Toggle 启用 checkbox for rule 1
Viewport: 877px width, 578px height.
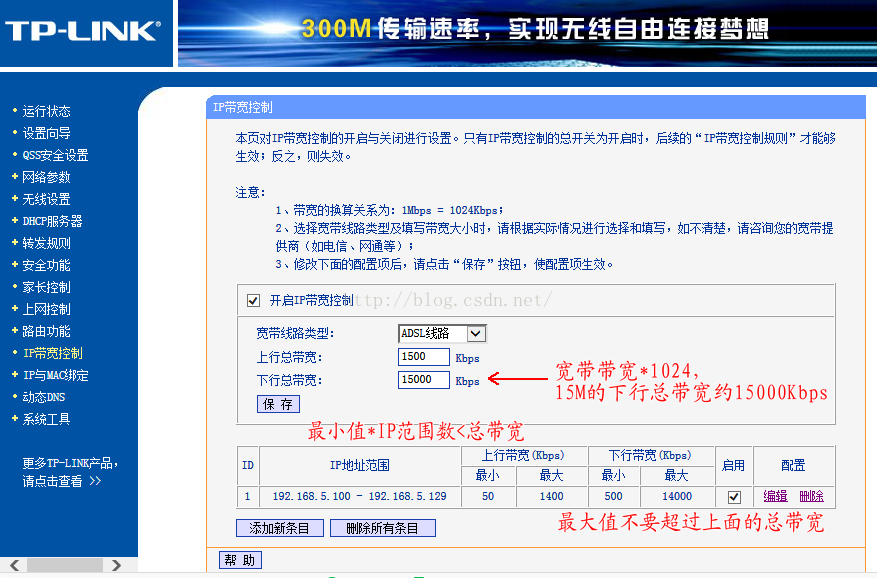click(x=734, y=497)
